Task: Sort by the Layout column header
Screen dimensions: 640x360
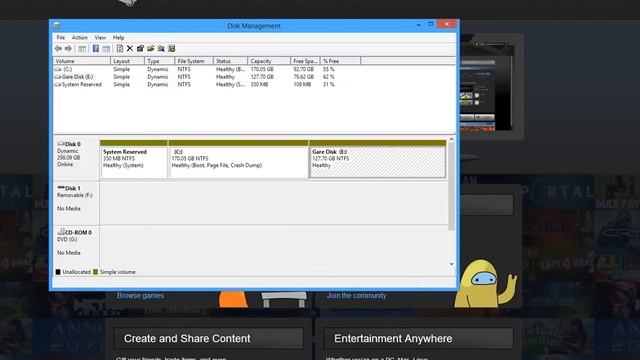Action: pos(127,61)
